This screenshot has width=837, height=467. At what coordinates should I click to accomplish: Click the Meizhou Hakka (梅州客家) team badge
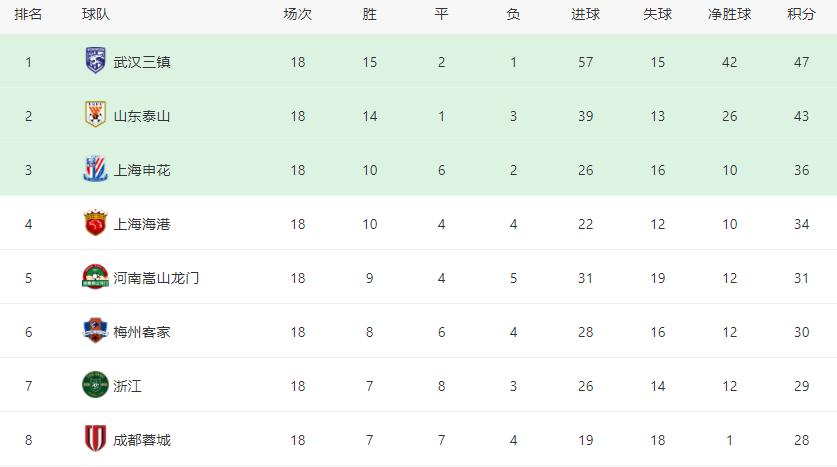click(x=95, y=331)
